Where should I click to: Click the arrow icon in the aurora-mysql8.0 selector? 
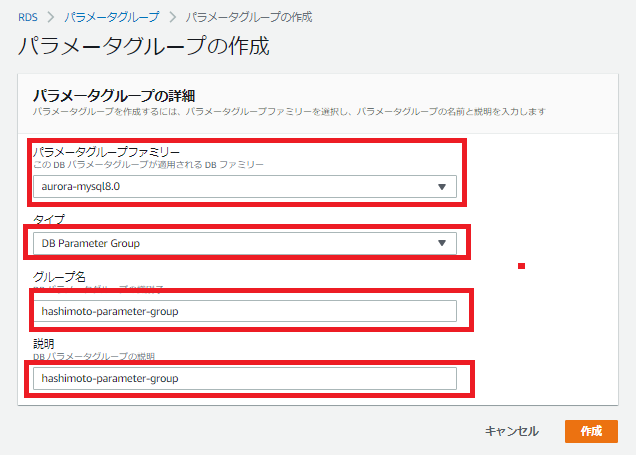click(442, 187)
